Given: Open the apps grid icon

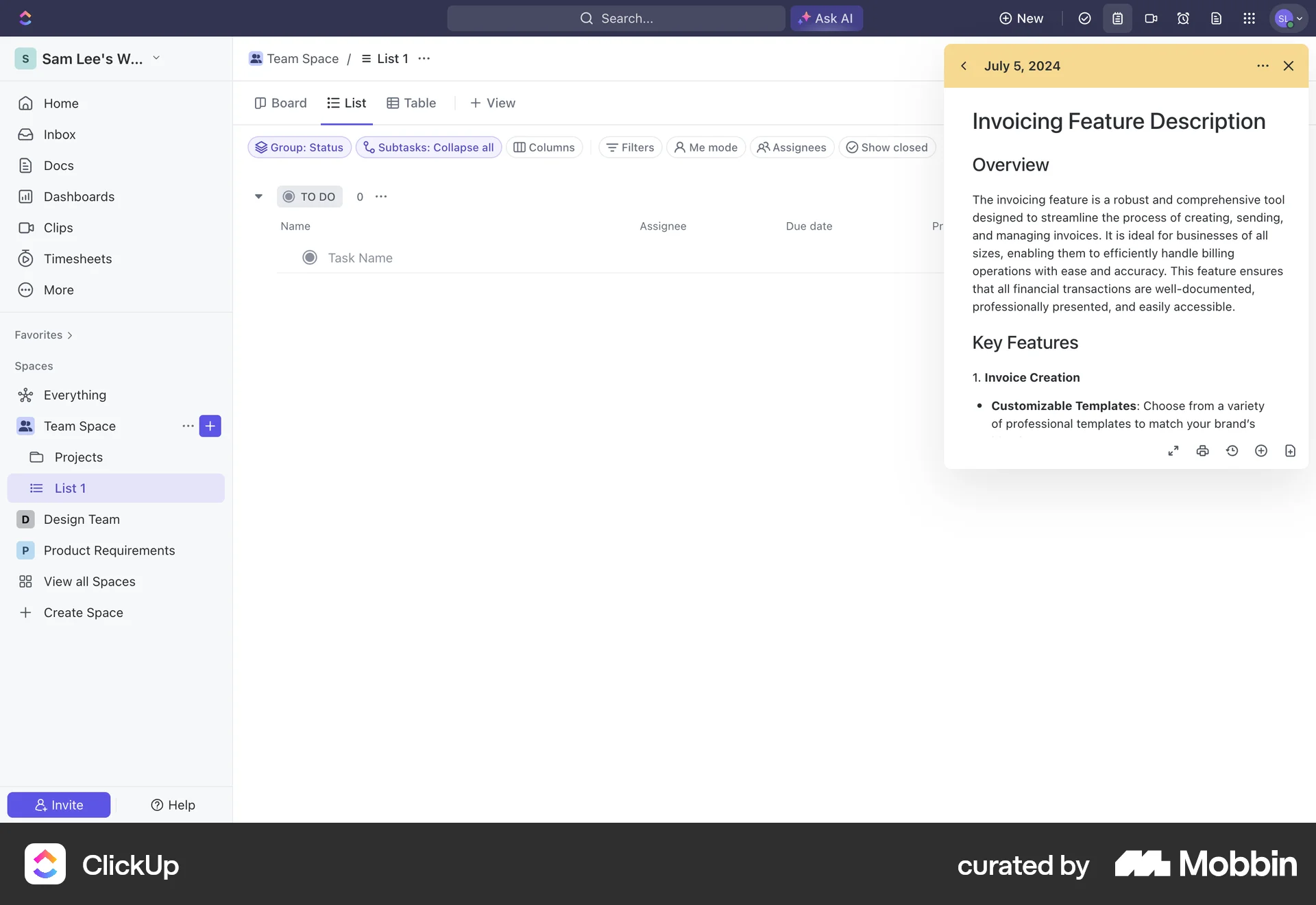Looking at the screenshot, I should [1249, 19].
